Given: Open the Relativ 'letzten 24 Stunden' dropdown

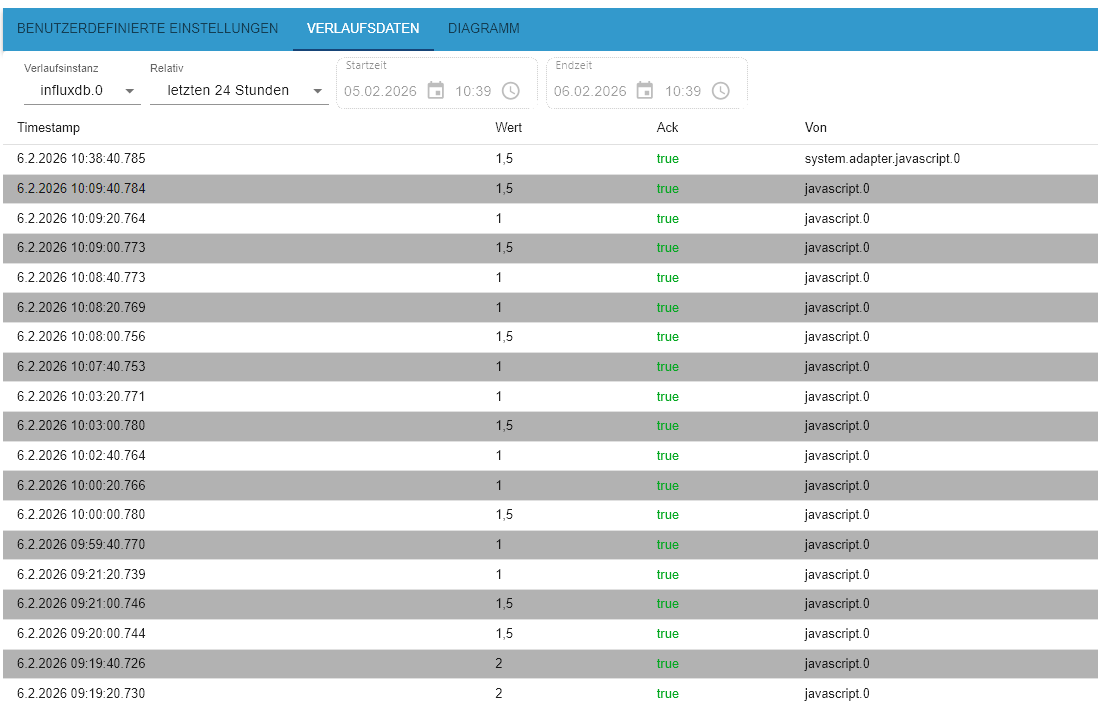Looking at the screenshot, I should pos(238,91).
